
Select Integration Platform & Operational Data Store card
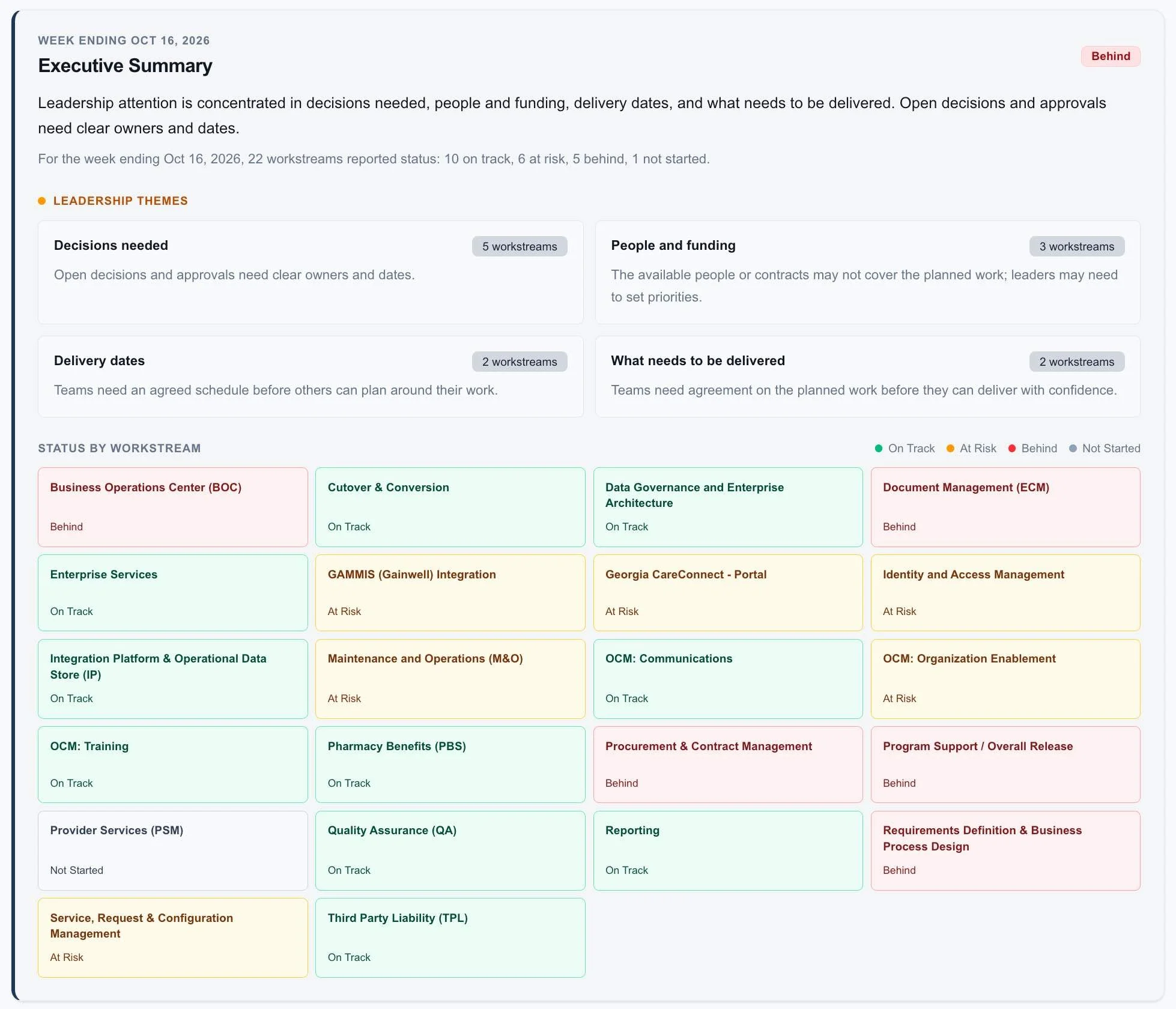[x=173, y=679]
